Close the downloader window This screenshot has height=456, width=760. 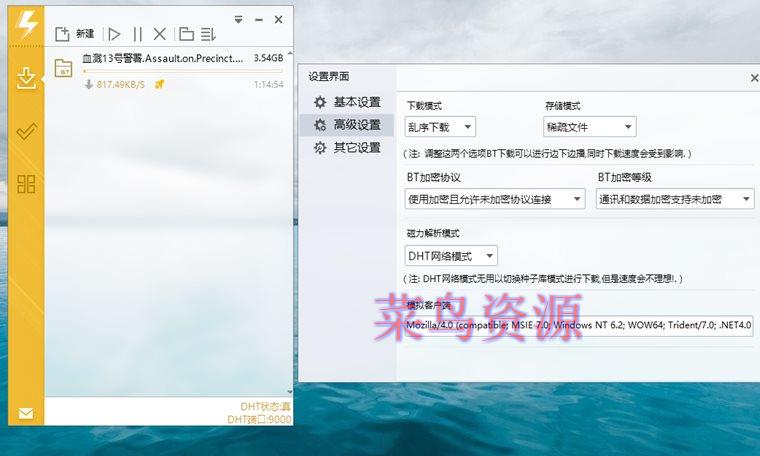click(278, 19)
